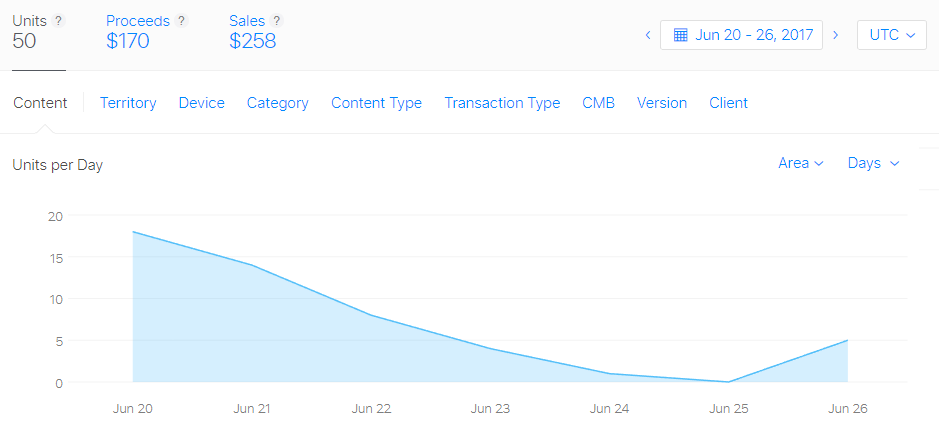Click the Jun 25 data point on chart

coord(728,382)
